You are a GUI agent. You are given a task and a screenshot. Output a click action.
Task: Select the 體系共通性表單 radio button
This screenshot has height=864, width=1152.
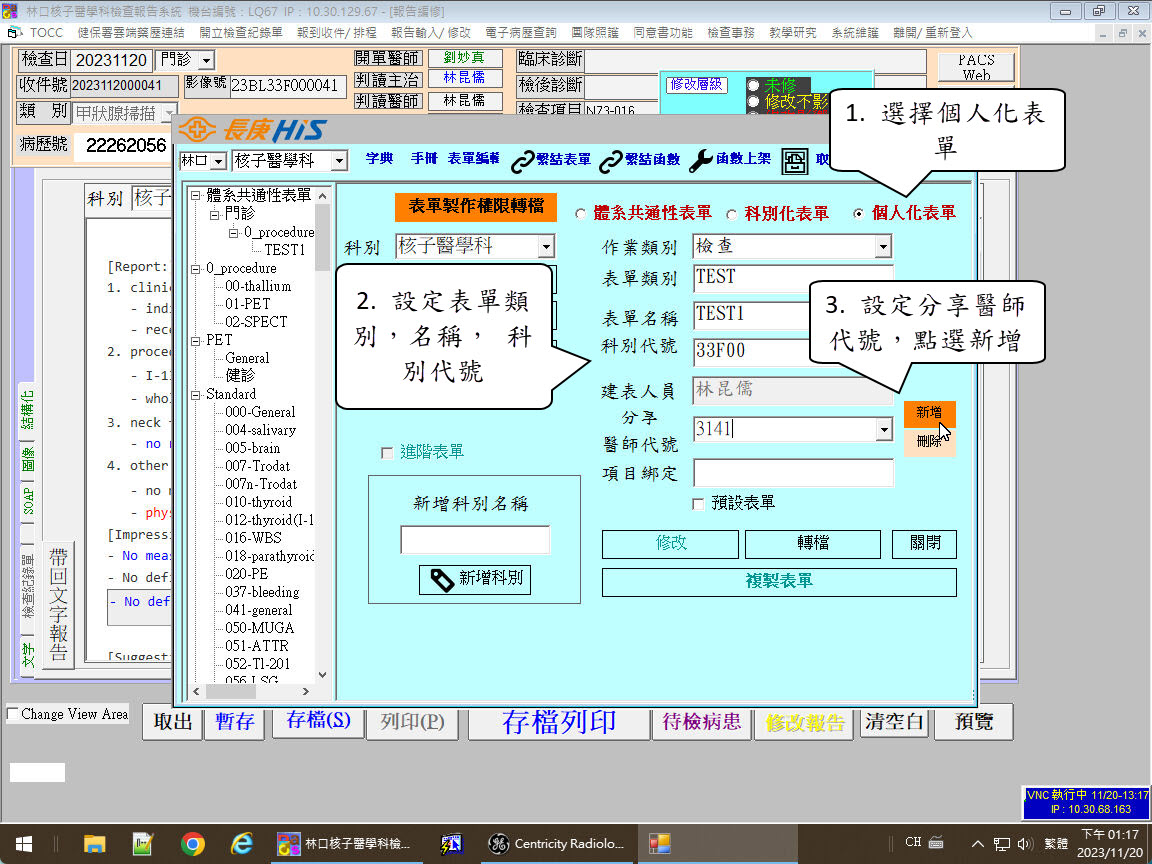580,214
